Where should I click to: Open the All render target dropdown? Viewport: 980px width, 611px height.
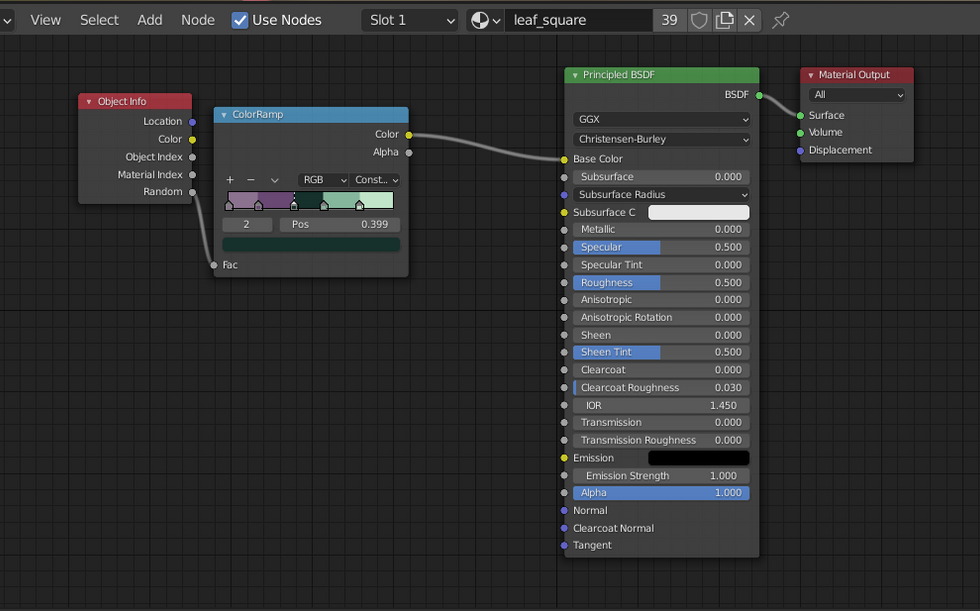click(x=857, y=95)
